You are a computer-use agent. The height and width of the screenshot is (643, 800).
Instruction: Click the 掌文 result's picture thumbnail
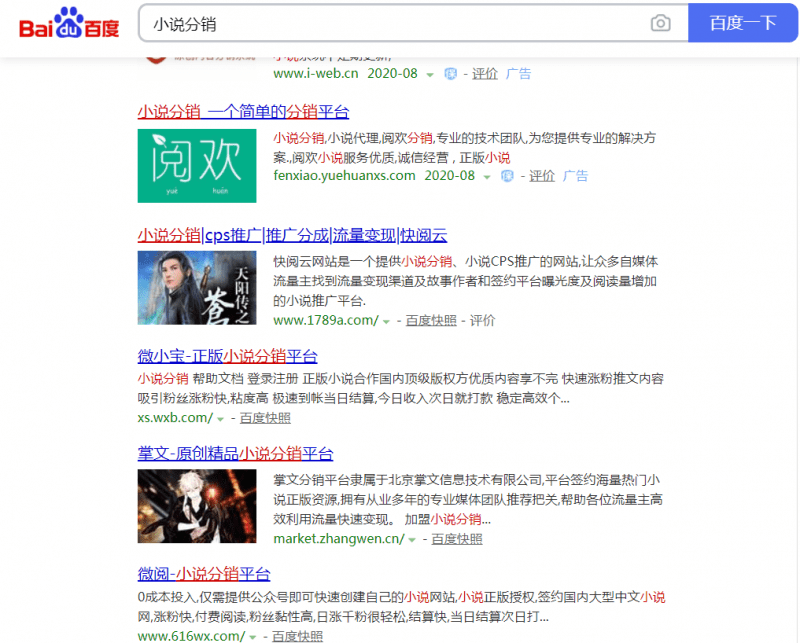coord(197,506)
